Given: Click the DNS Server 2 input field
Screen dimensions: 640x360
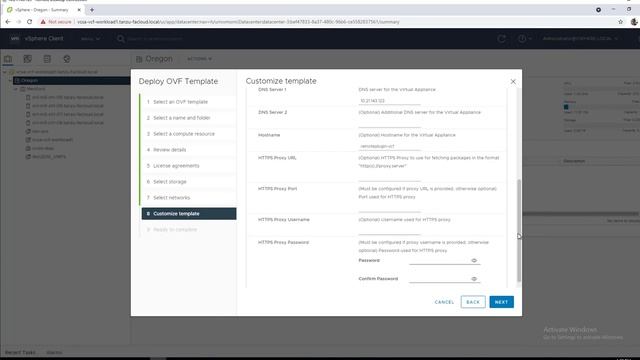Looking at the screenshot, I should (x=389, y=123).
